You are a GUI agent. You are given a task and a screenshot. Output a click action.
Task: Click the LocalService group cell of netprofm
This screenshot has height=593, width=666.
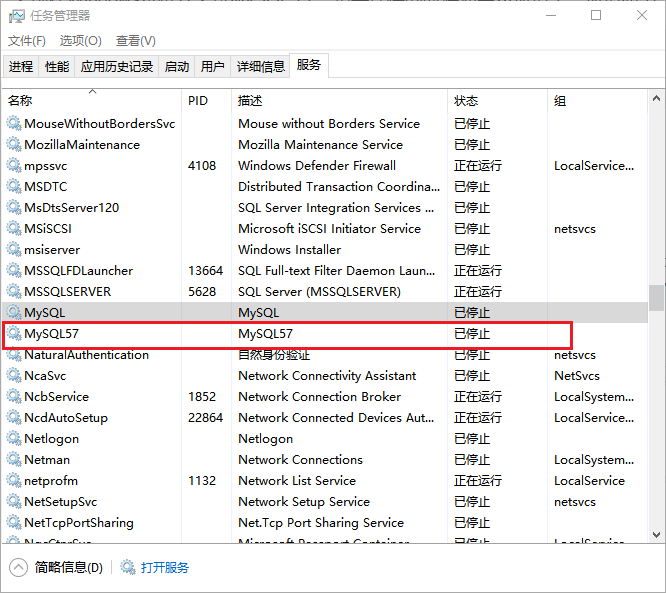coord(590,480)
